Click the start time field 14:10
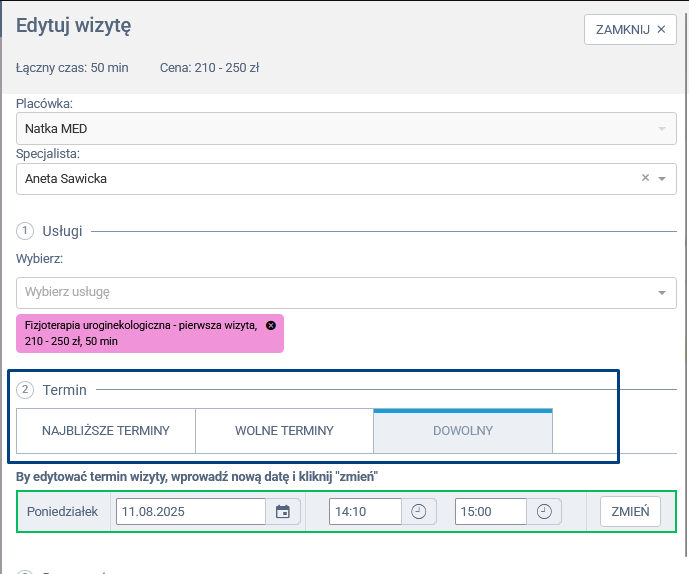The height and width of the screenshot is (574, 689). [365, 512]
